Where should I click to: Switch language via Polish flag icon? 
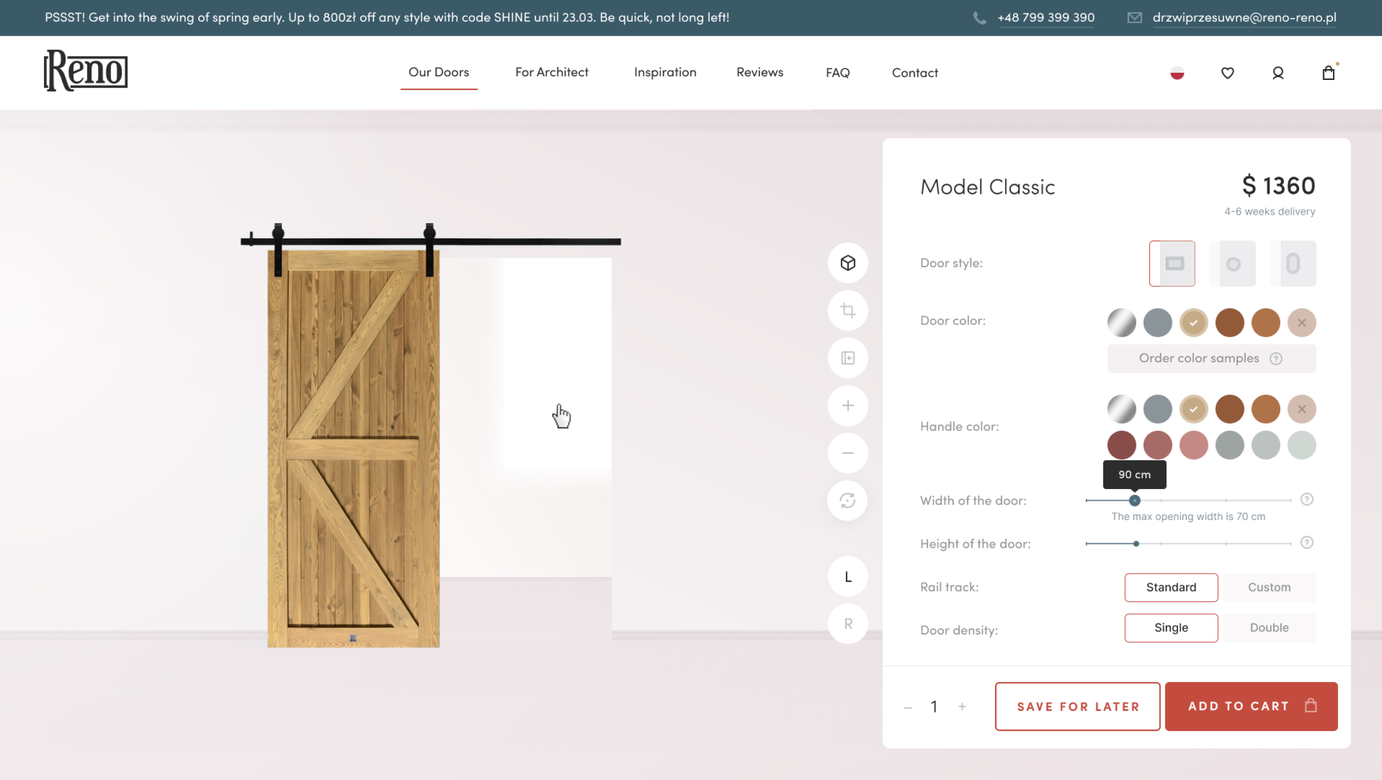click(1177, 73)
